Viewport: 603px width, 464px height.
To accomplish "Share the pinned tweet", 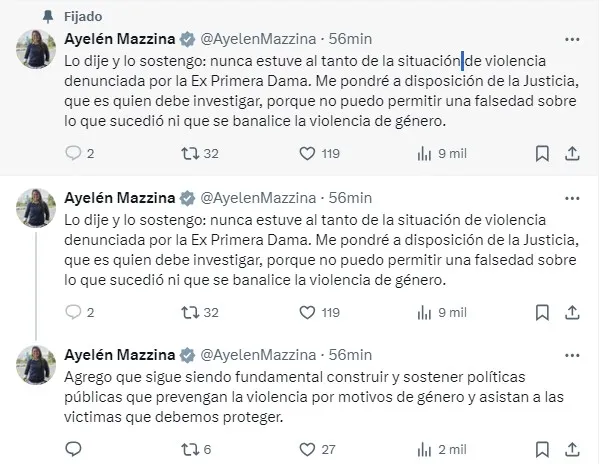I will [571, 153].
